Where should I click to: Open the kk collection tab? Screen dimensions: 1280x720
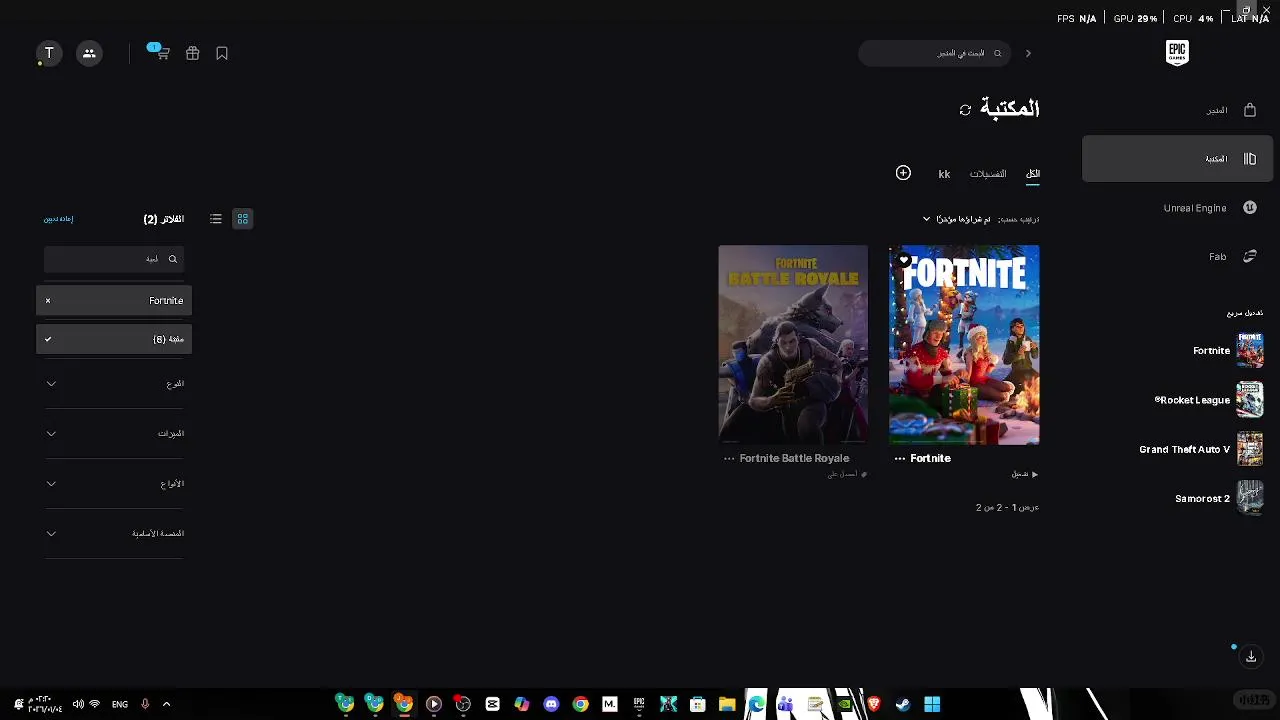[x=944, y=174]
